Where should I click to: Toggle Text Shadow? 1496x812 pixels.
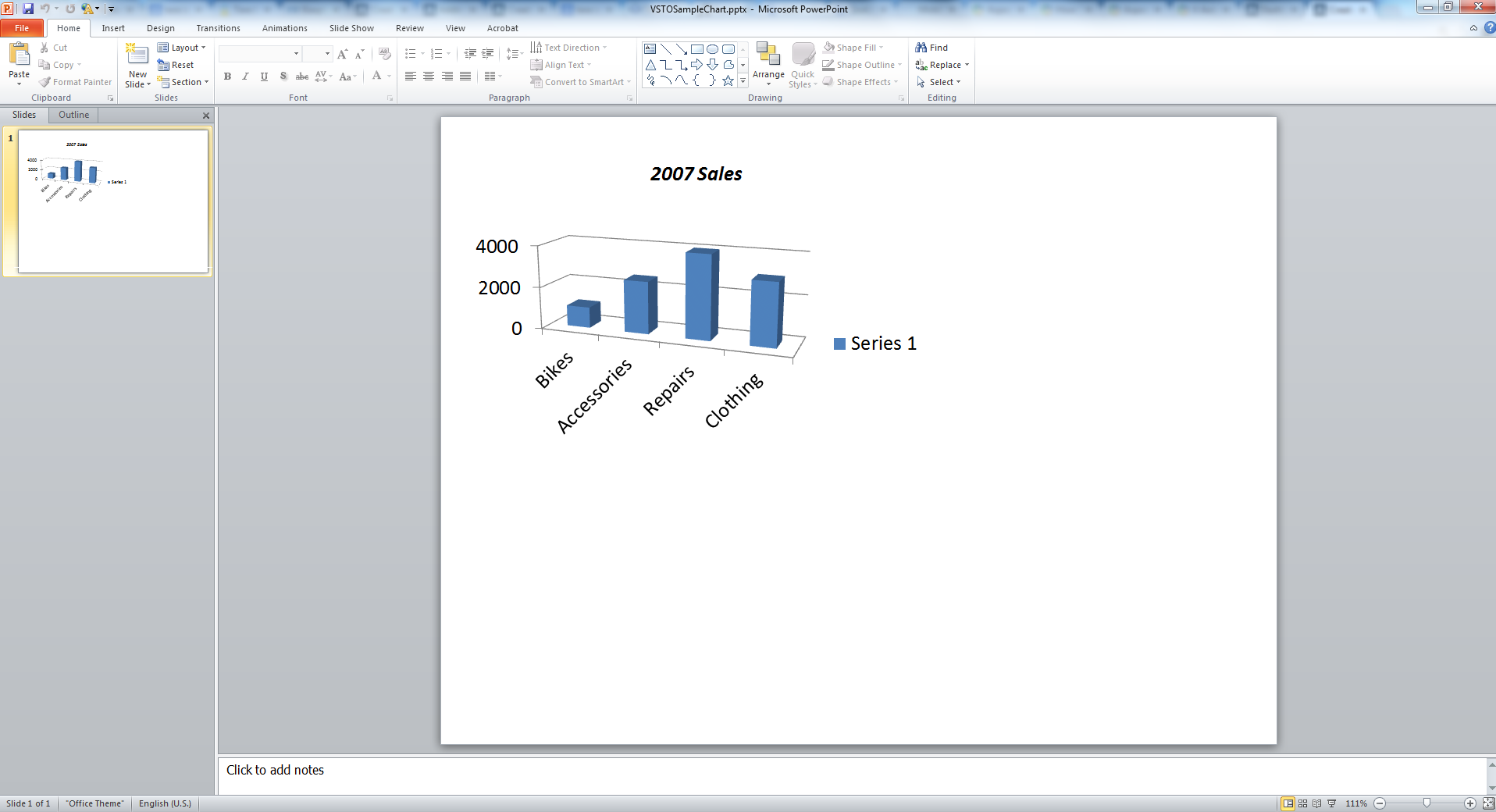[283, 77]
